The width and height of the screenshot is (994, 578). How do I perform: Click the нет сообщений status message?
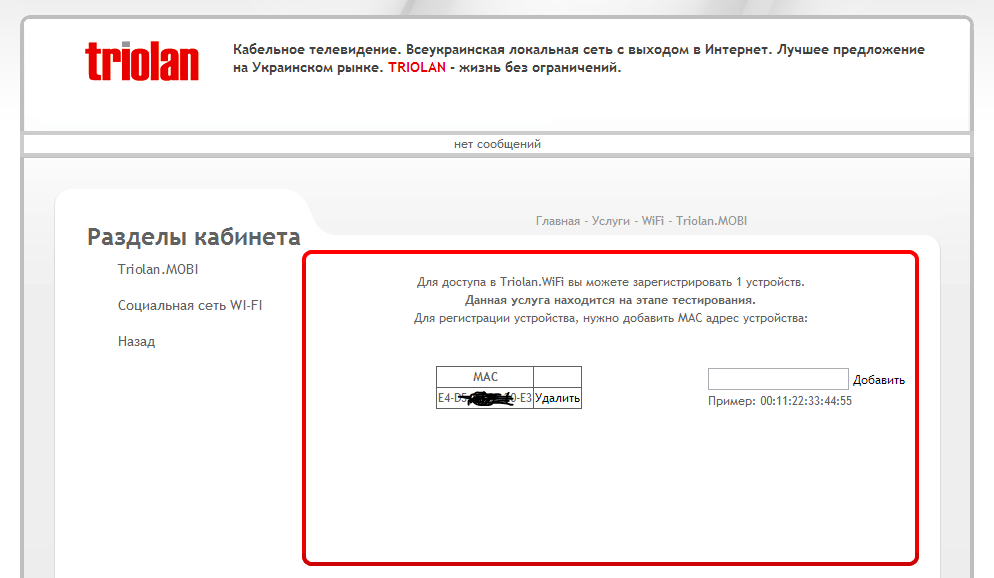(x=497, y=144)
